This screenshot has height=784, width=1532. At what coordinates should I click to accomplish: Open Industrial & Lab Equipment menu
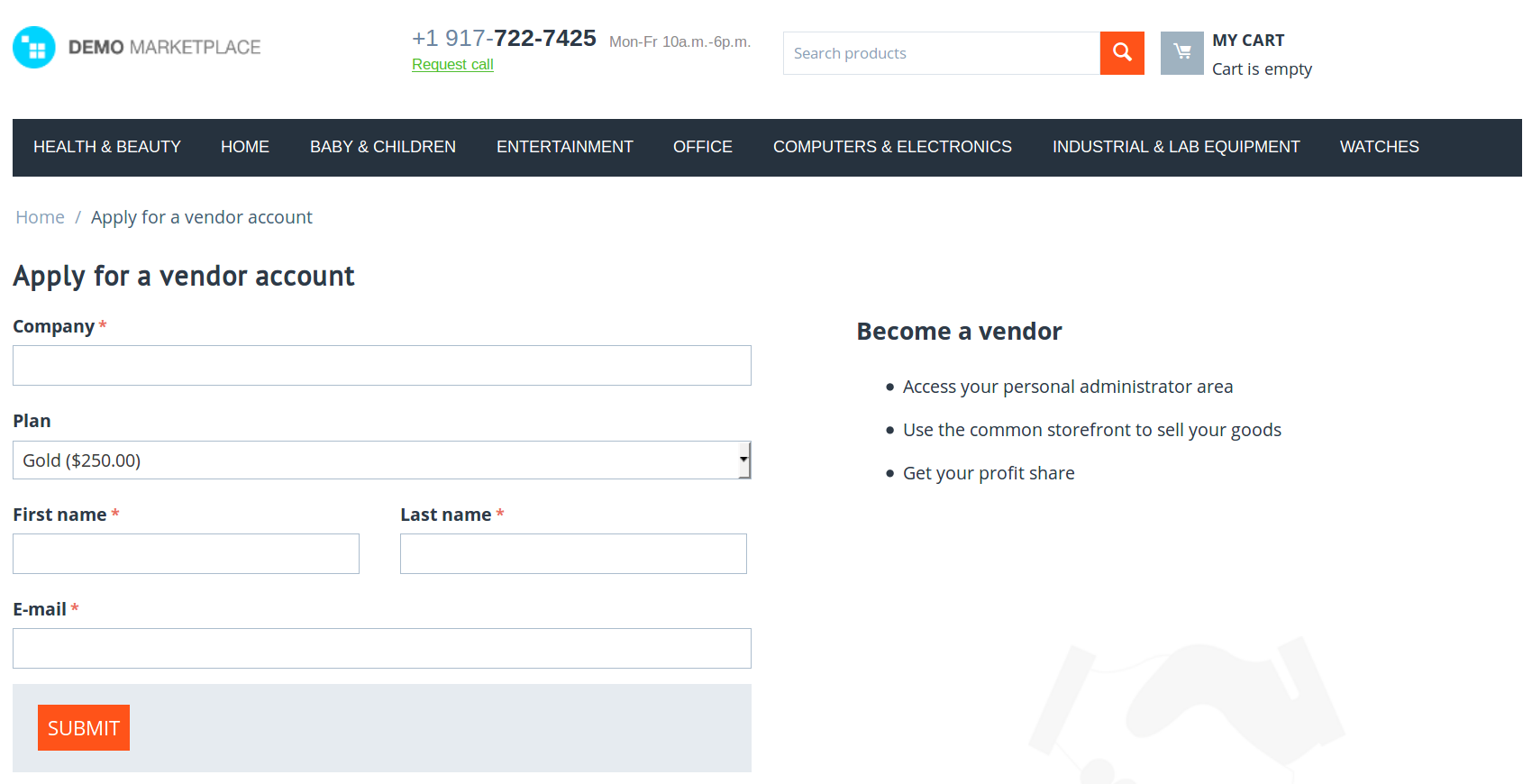(1176, 147)
